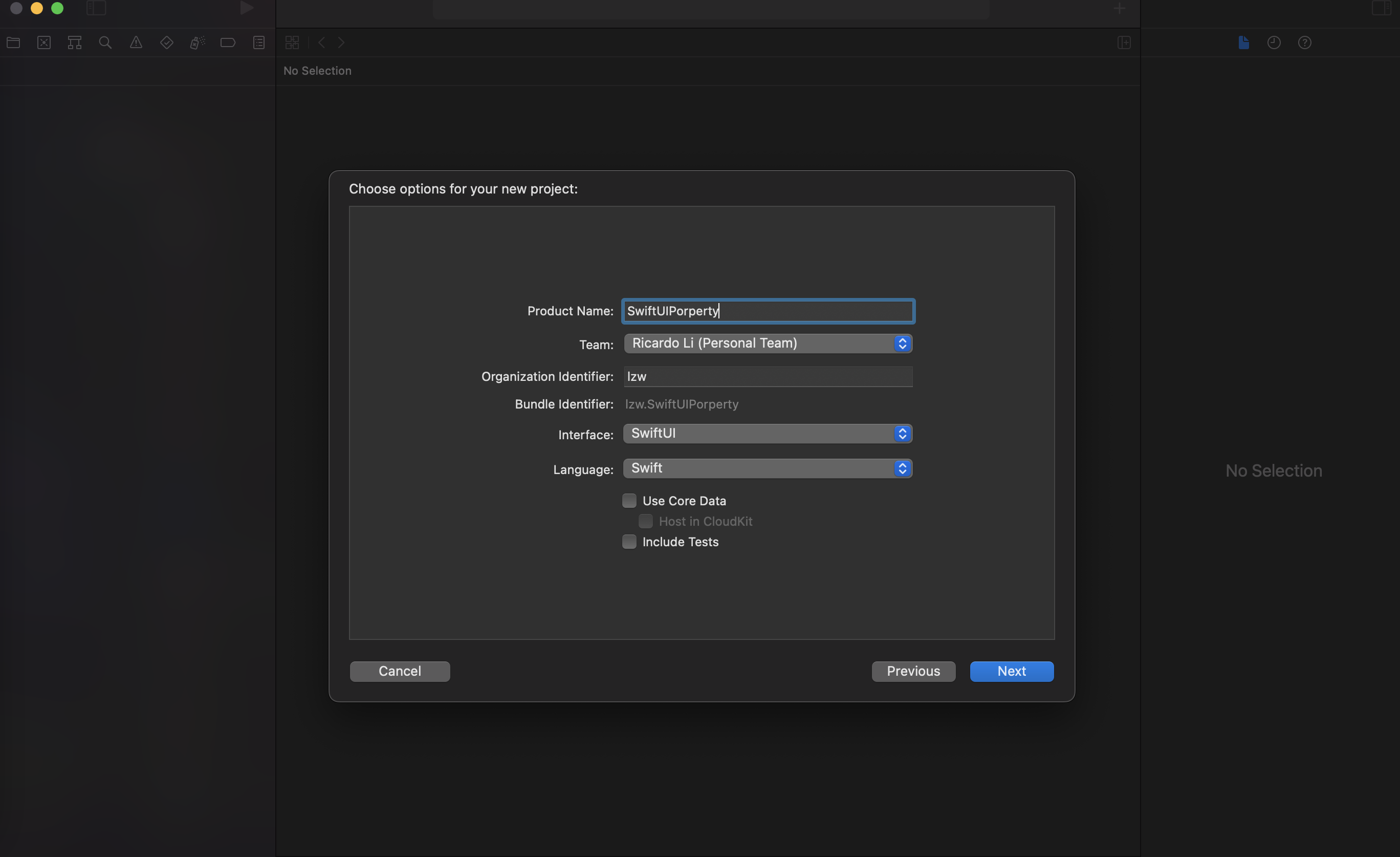Open the Source Control navigator icon

(45, 42)
